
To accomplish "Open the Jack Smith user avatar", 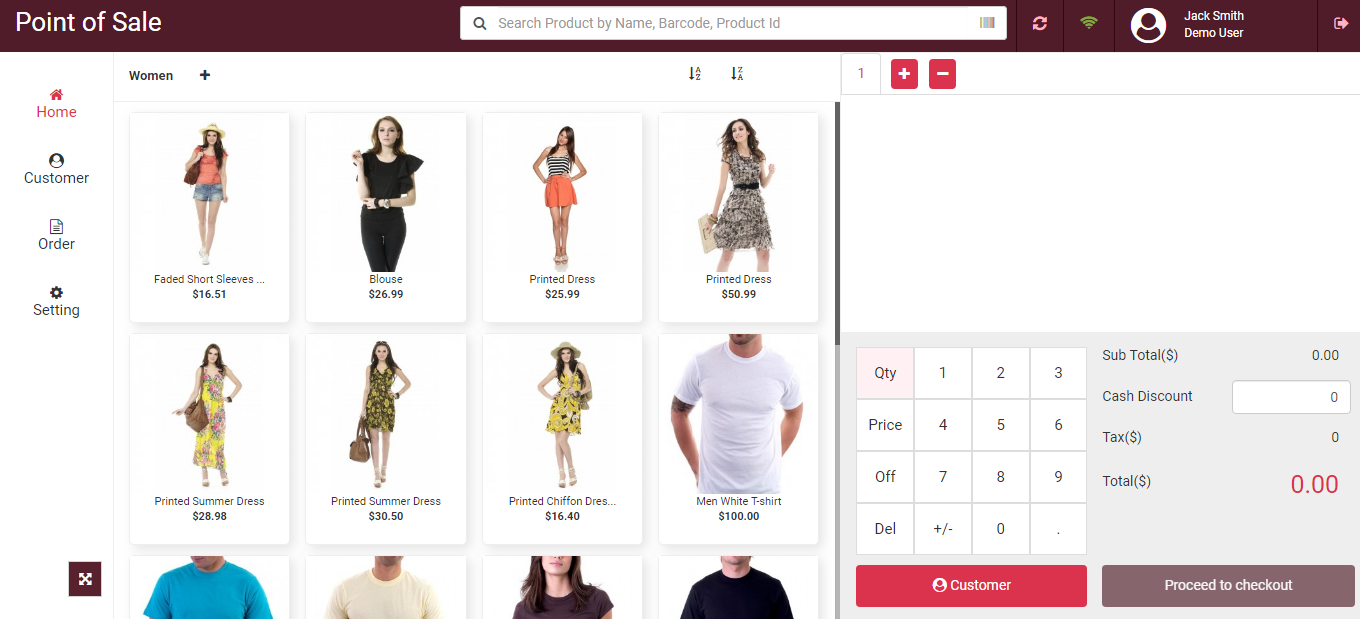I will tap(1148, 25).
